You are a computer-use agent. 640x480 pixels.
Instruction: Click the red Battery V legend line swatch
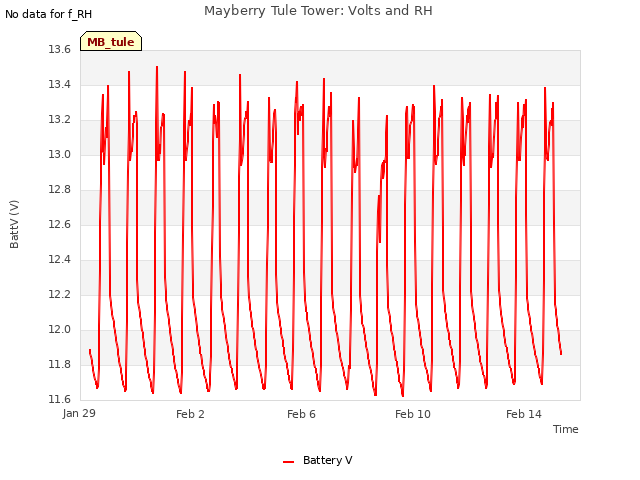[289, 462]
